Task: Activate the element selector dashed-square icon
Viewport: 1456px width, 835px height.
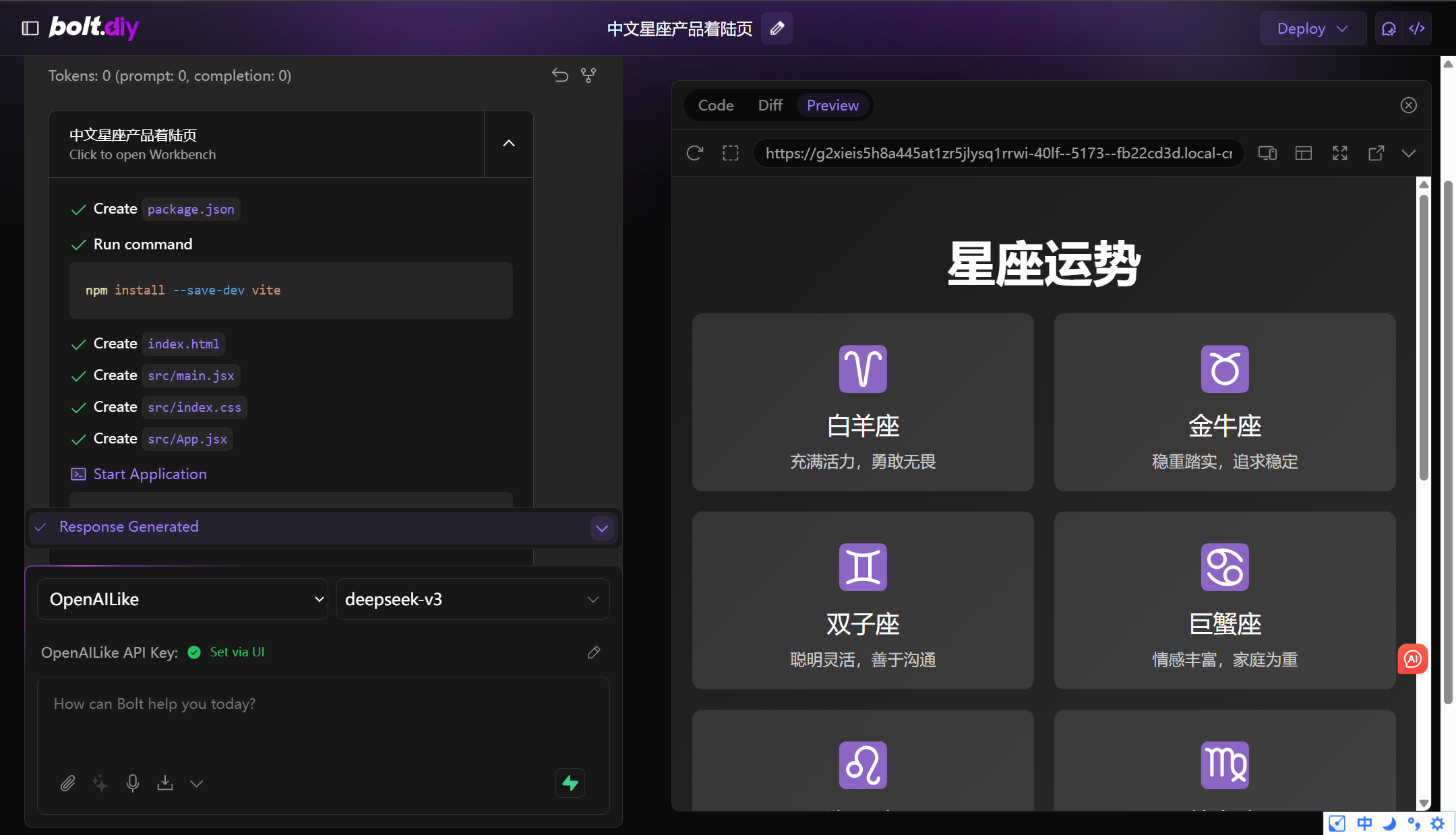Action: (731, 153)
